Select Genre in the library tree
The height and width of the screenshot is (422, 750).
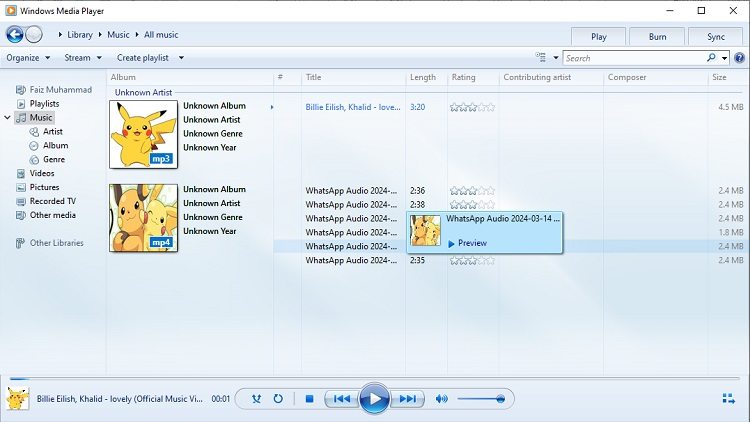point(54,159)
